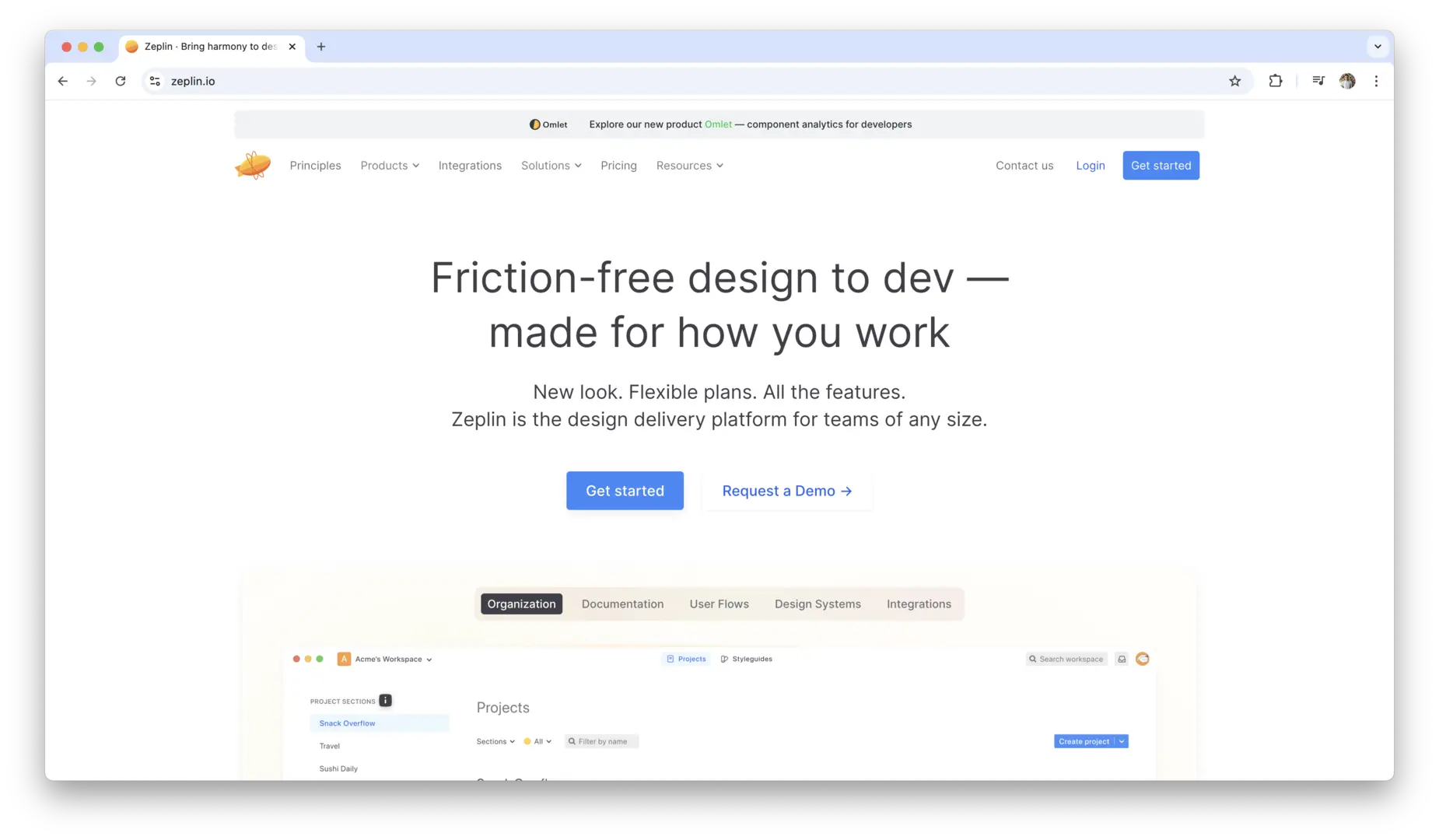Expand the Resources dropdown menu

(x=690, y=166)
